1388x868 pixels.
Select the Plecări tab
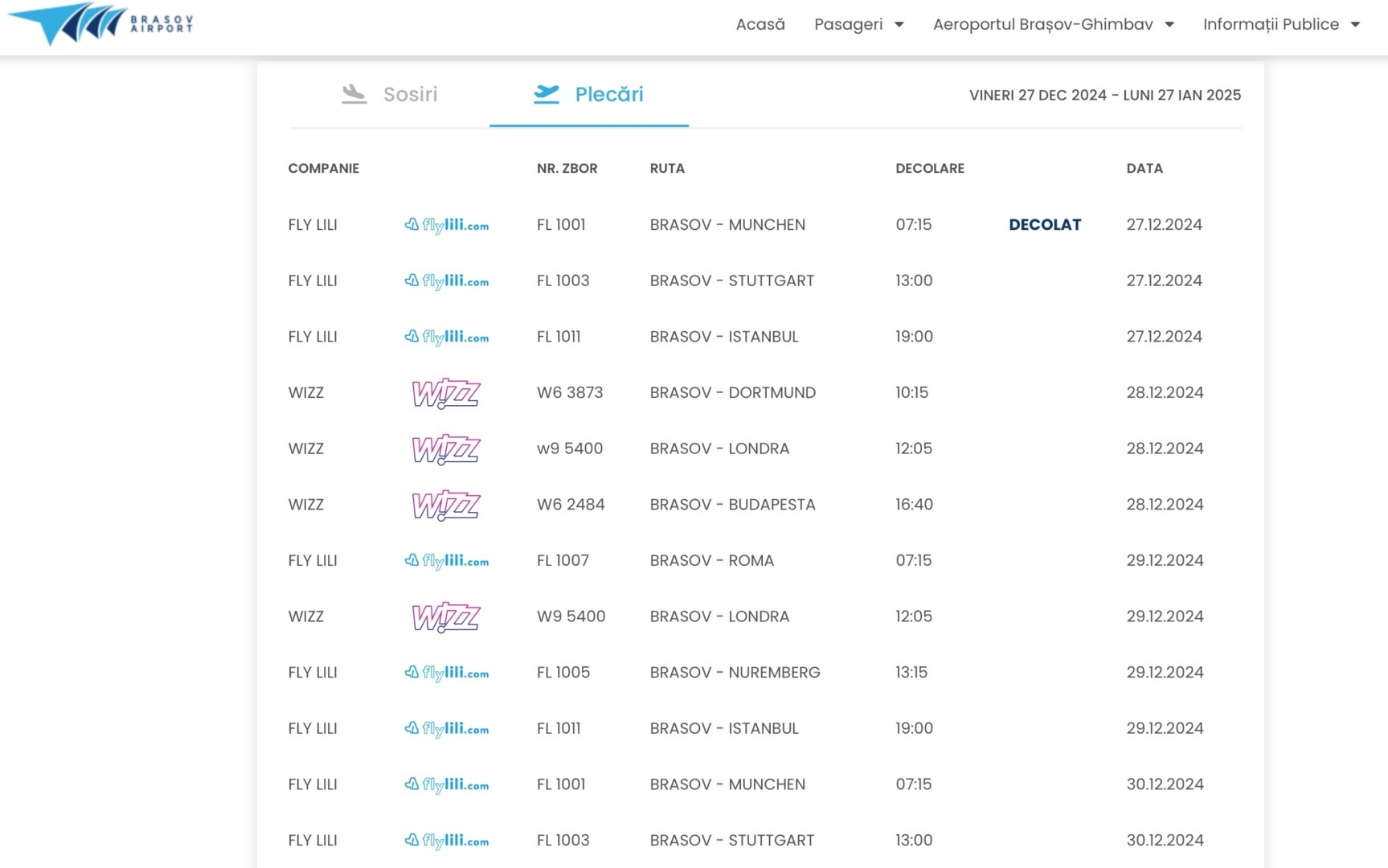click(589, 94)
